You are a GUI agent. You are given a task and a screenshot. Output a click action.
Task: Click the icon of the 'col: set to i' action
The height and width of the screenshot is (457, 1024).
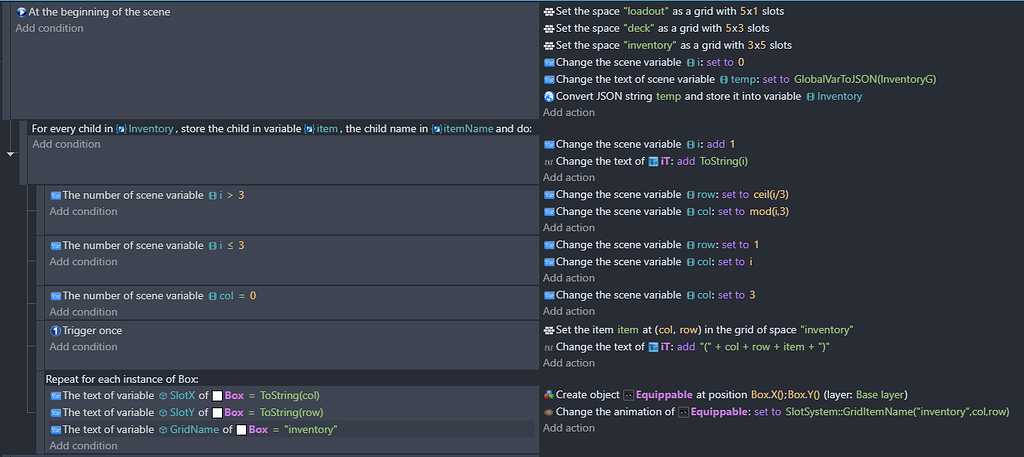coord(549,262)
